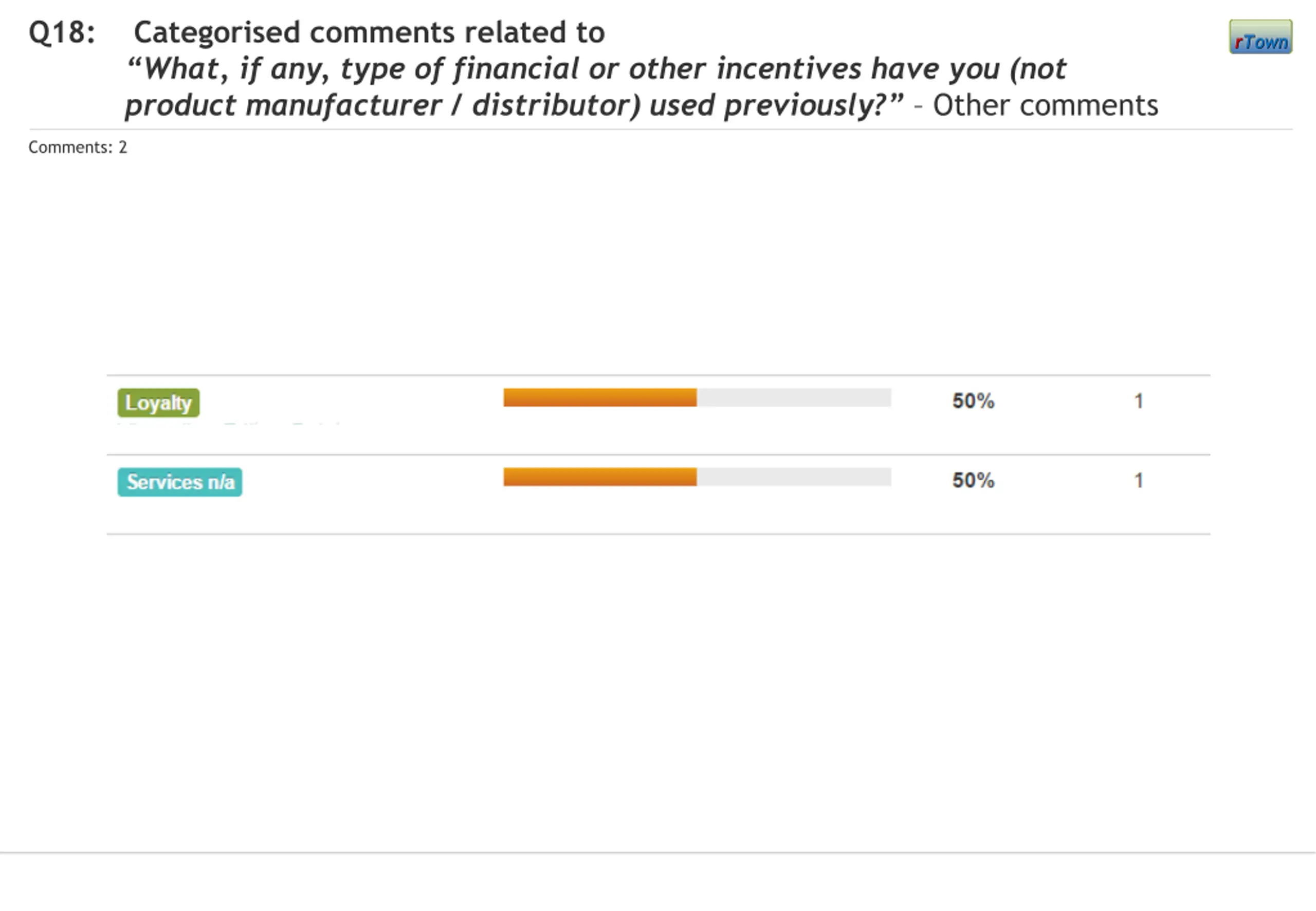Click the footer separator line at bottom

point(657,853)
